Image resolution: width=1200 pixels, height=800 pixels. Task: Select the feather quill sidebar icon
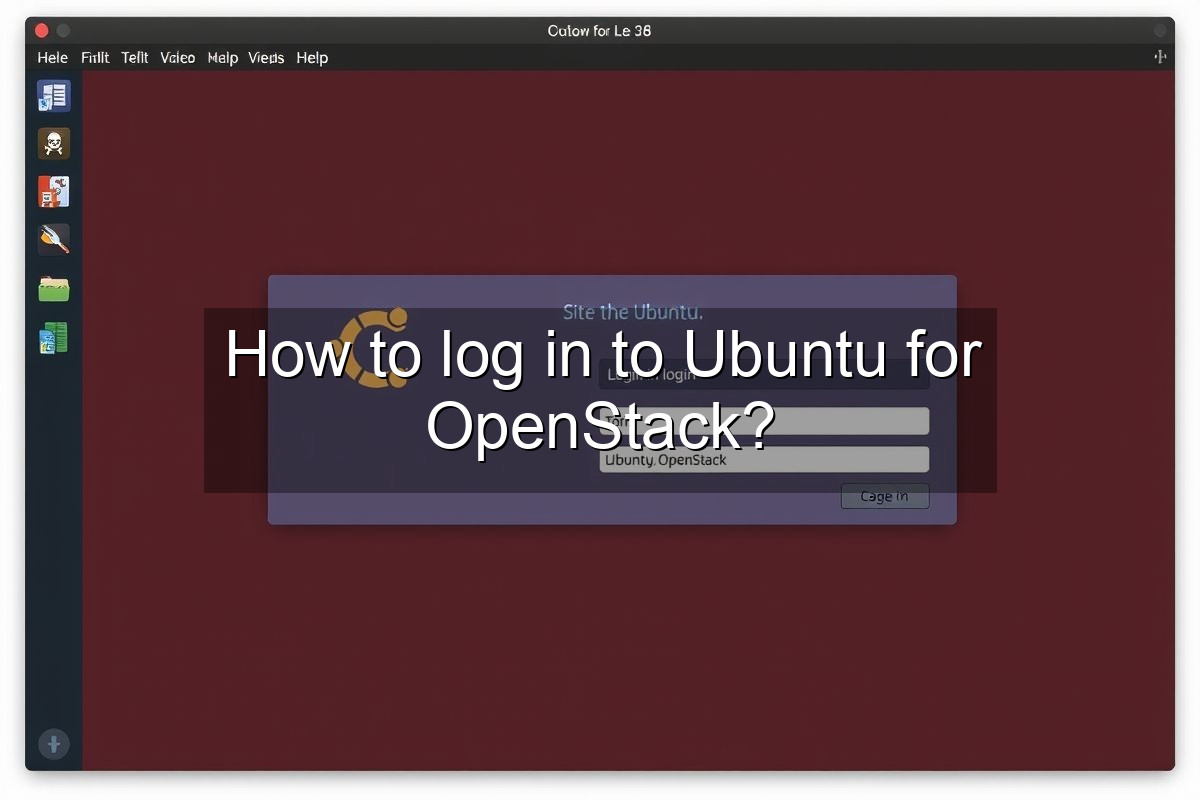tap(53, 240)
